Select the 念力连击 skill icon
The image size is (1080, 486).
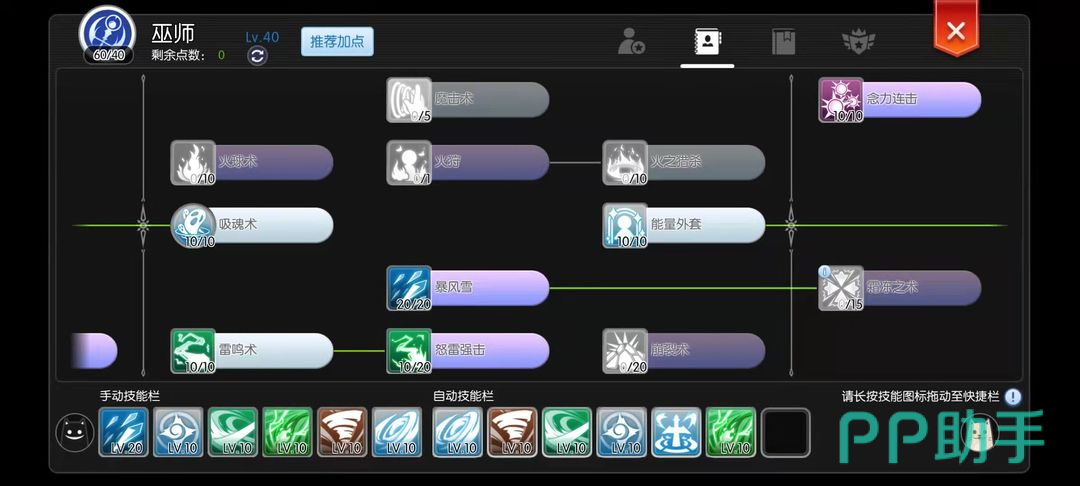click(x=841, y=100)
